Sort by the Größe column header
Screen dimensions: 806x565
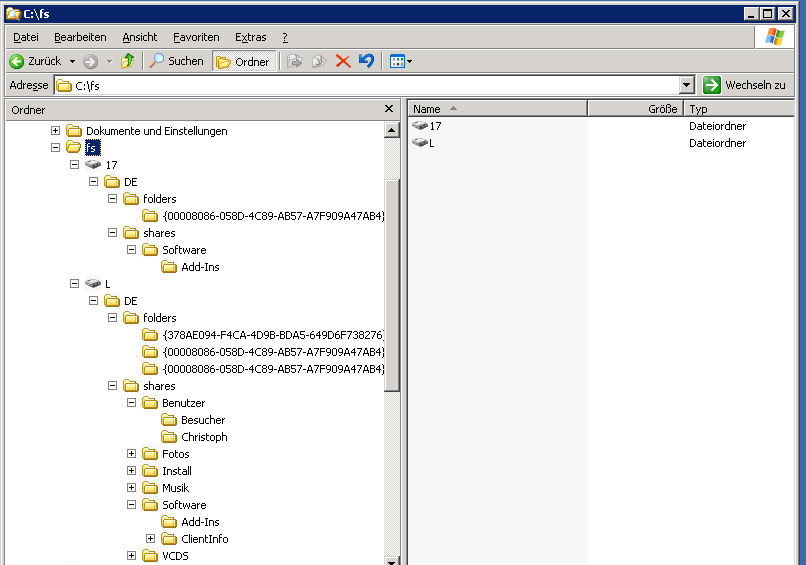coord(636,109)
